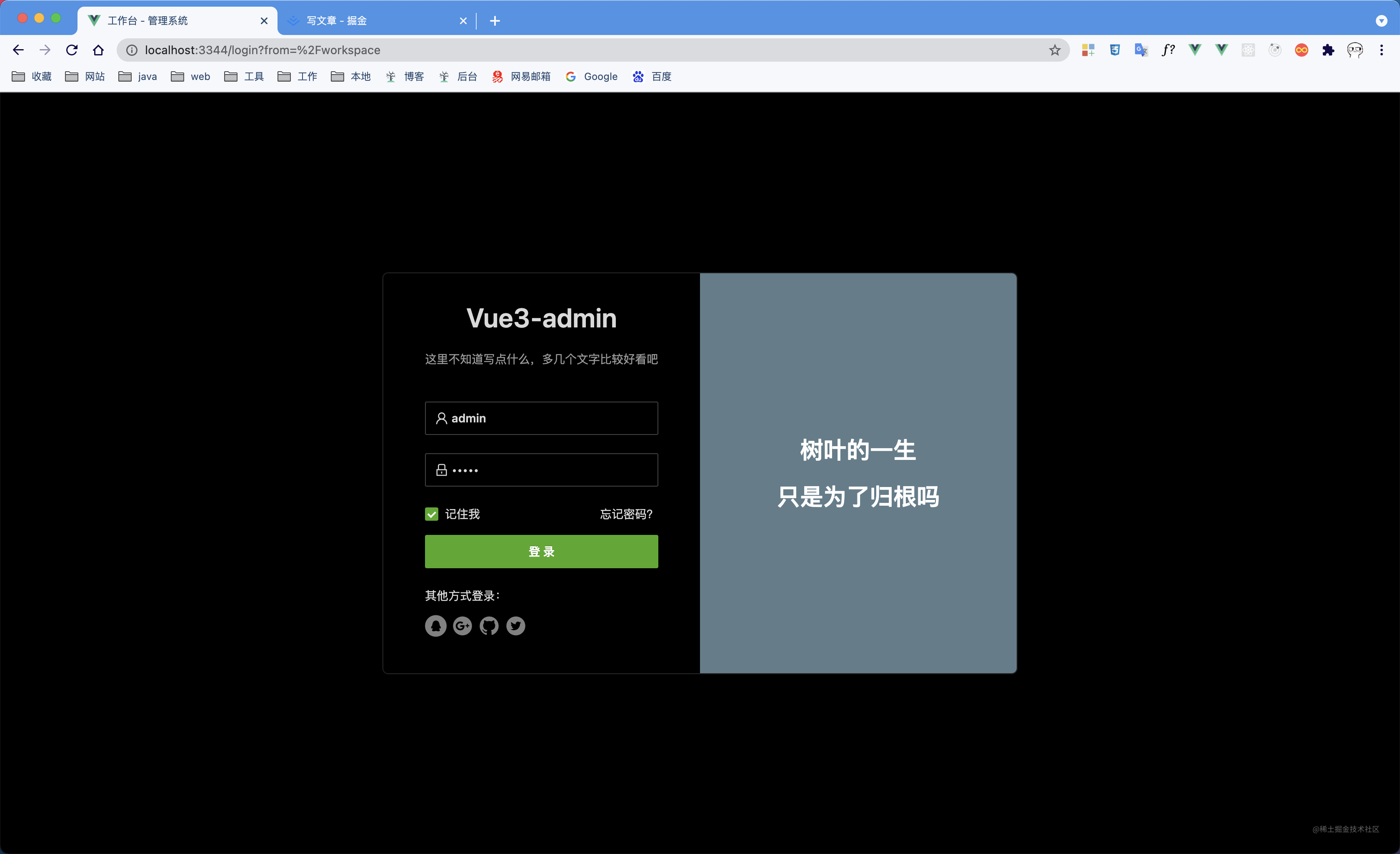
Task: Open GitHub login option
Action: click(489, 626)
